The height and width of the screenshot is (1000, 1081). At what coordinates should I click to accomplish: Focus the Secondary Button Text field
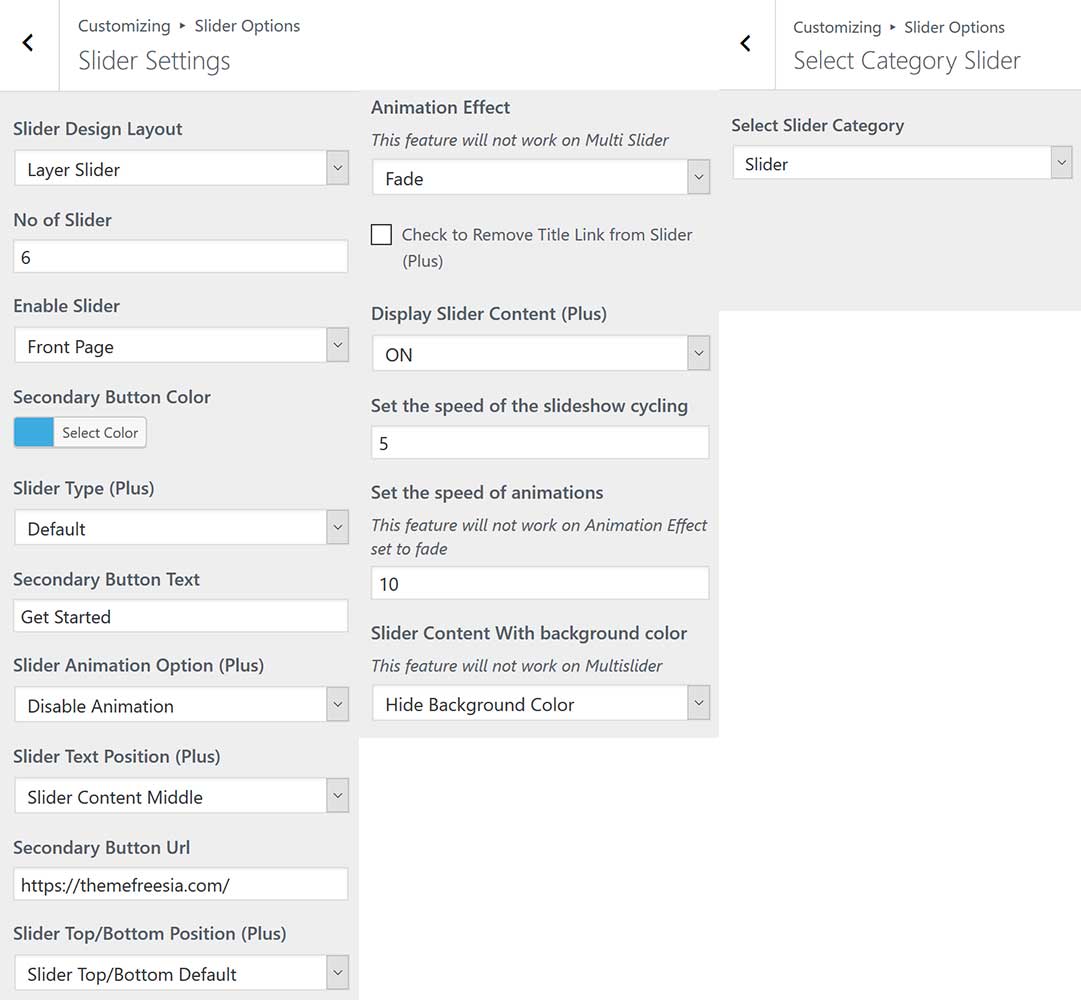[181, 616]
